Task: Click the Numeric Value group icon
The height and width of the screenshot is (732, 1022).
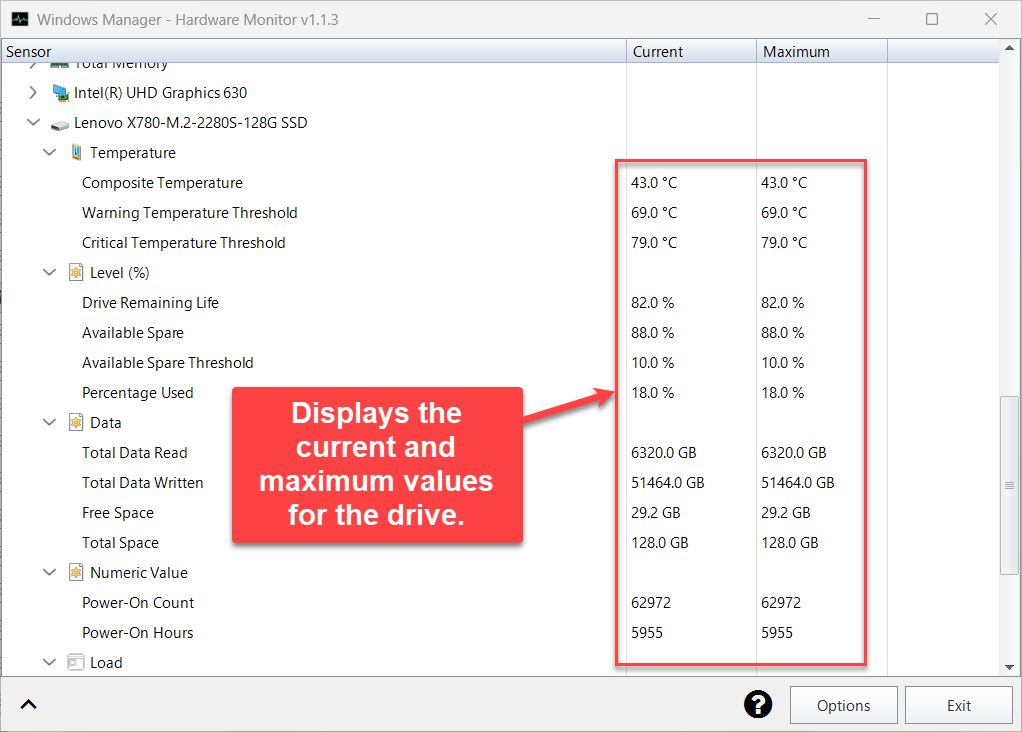Action: tap(76, 572)
